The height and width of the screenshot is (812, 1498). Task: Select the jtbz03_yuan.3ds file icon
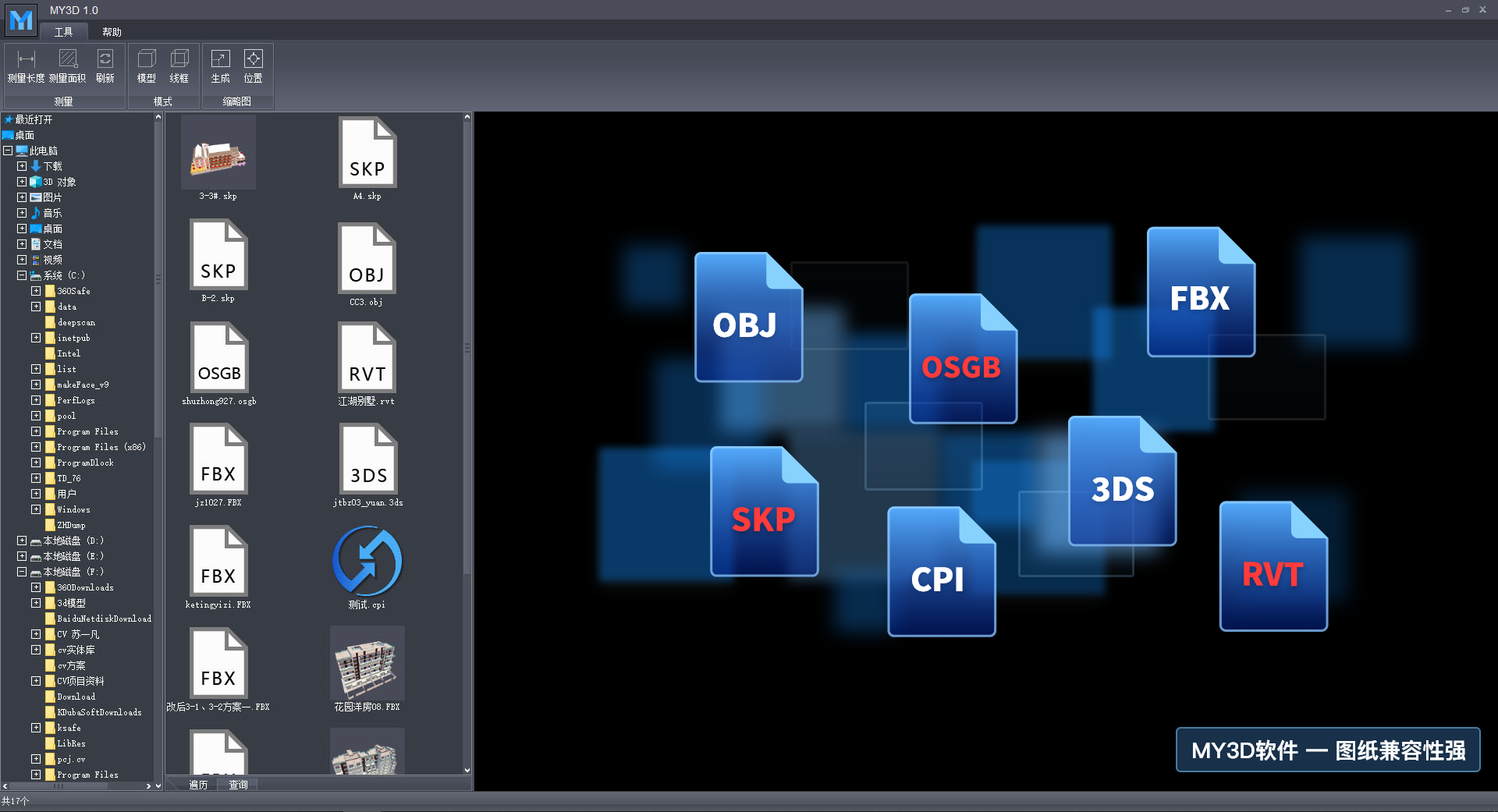click(368, 459)
